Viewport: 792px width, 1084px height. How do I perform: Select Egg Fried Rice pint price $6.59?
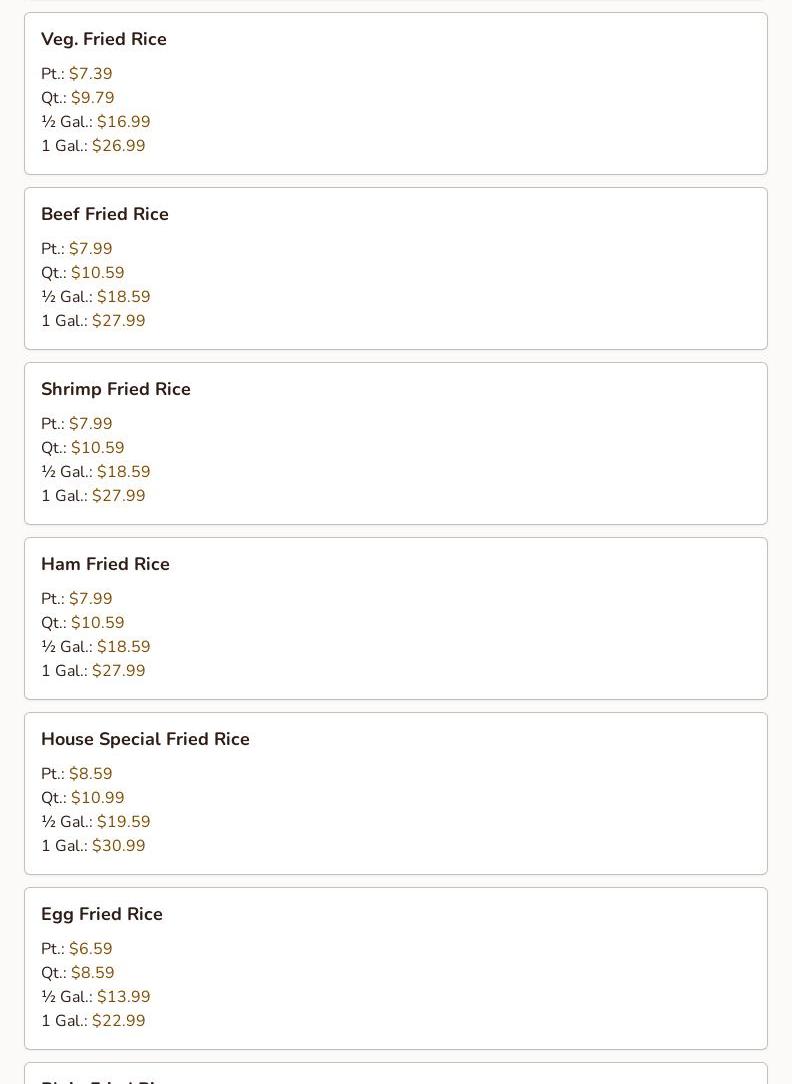(90, 949)
